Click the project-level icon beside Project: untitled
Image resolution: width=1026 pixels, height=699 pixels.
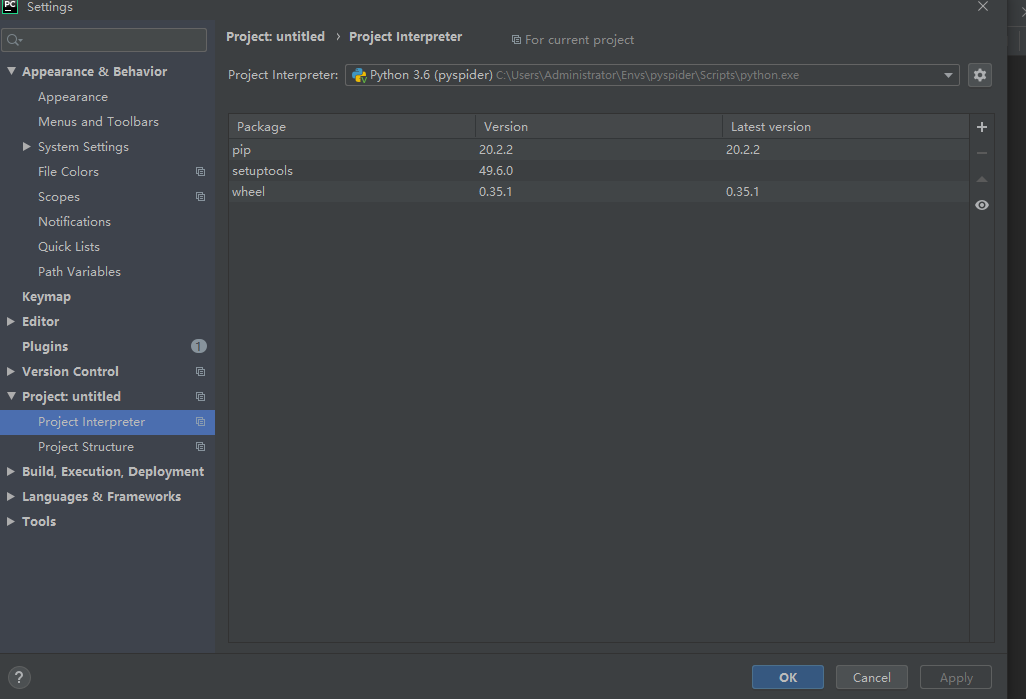pyautogui.click(x=200, y=397)
